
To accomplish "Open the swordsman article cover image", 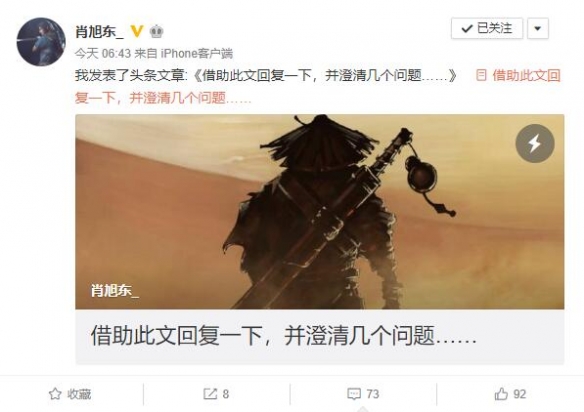I will pos(320,212).
